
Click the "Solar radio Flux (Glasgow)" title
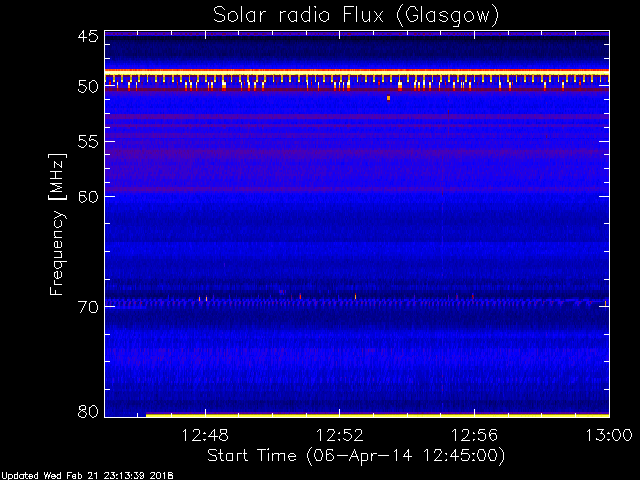[x=356, y=16]
